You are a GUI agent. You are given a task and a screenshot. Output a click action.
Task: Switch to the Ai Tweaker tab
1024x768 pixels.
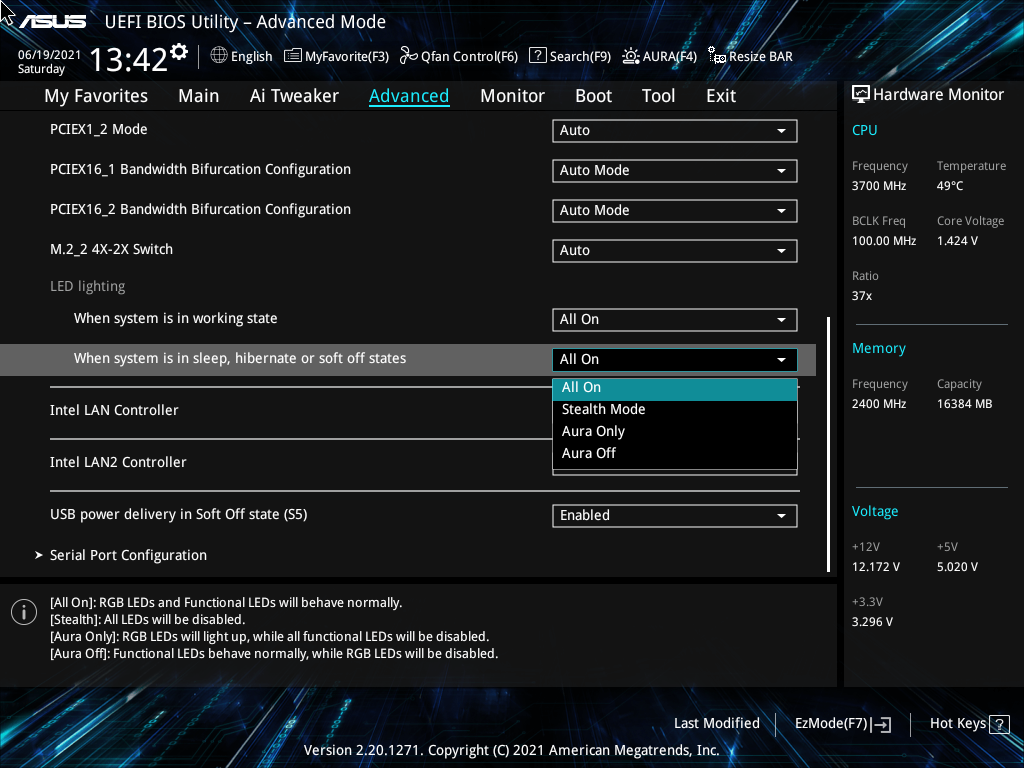[x=294, y=95]
